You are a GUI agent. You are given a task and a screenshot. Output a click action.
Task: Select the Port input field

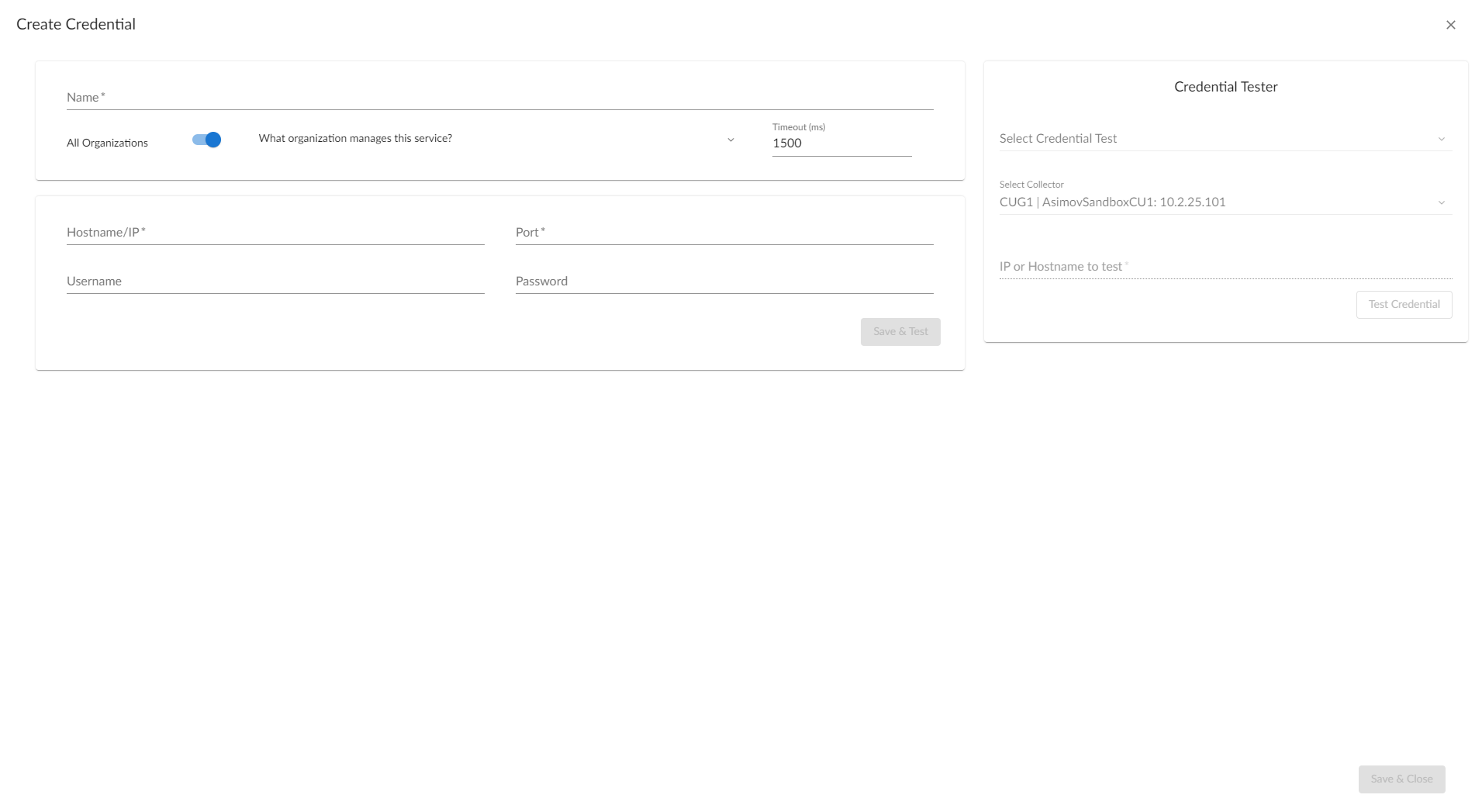[x=724, y=233]
